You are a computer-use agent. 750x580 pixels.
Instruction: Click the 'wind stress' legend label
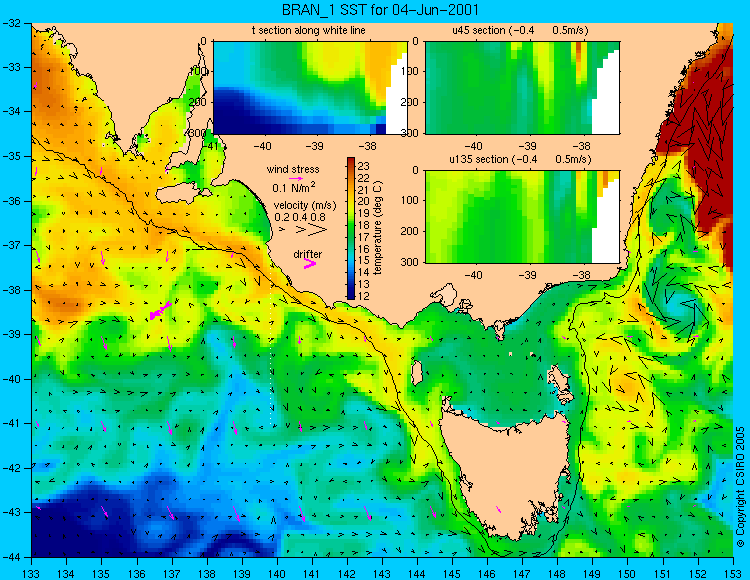coord(293,169)
